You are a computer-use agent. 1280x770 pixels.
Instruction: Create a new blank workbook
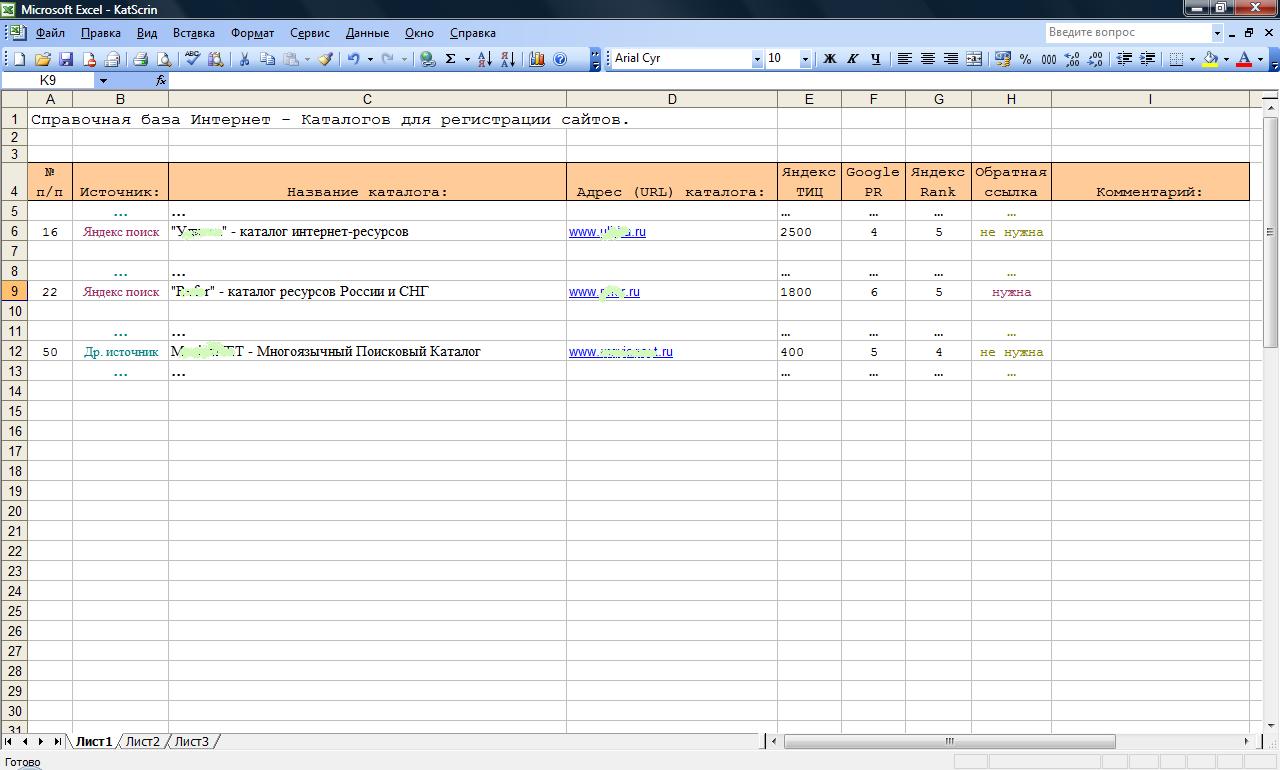tap(19, 59)
